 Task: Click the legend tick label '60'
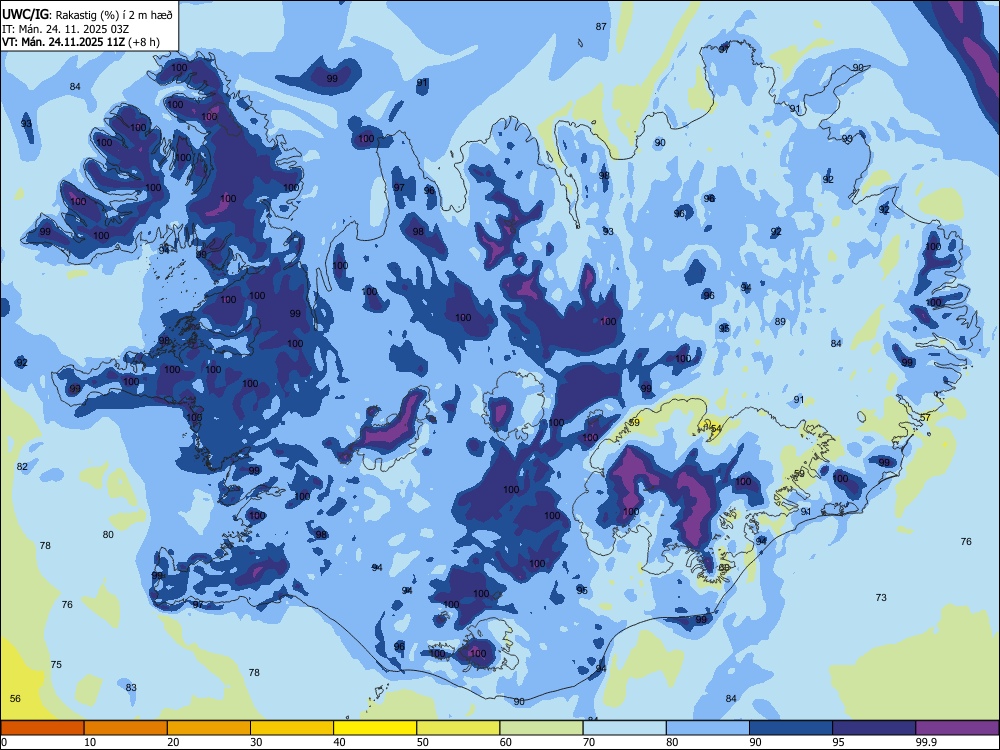[506, 742]
